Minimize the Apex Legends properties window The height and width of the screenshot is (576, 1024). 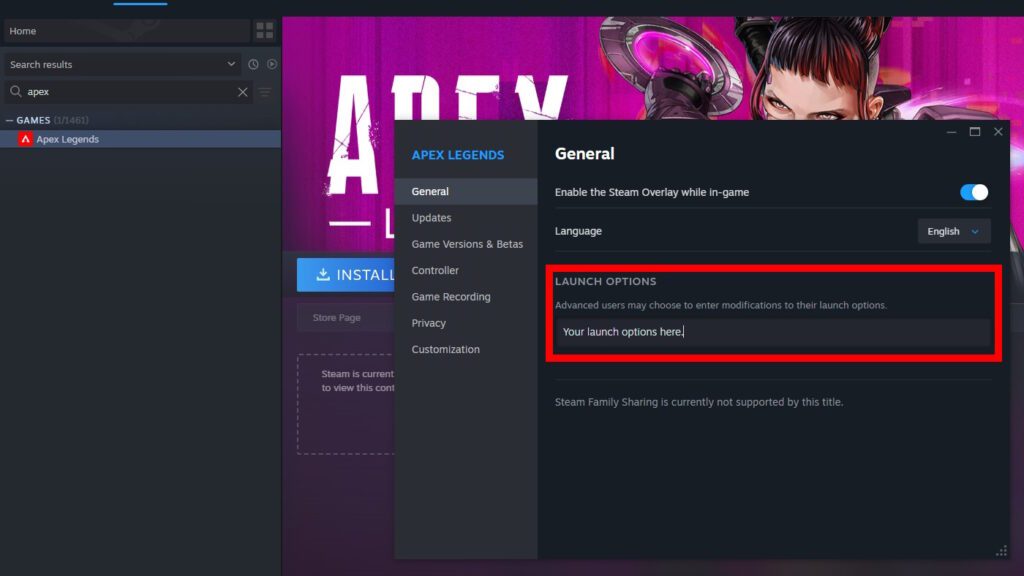[x=952, y=132]
